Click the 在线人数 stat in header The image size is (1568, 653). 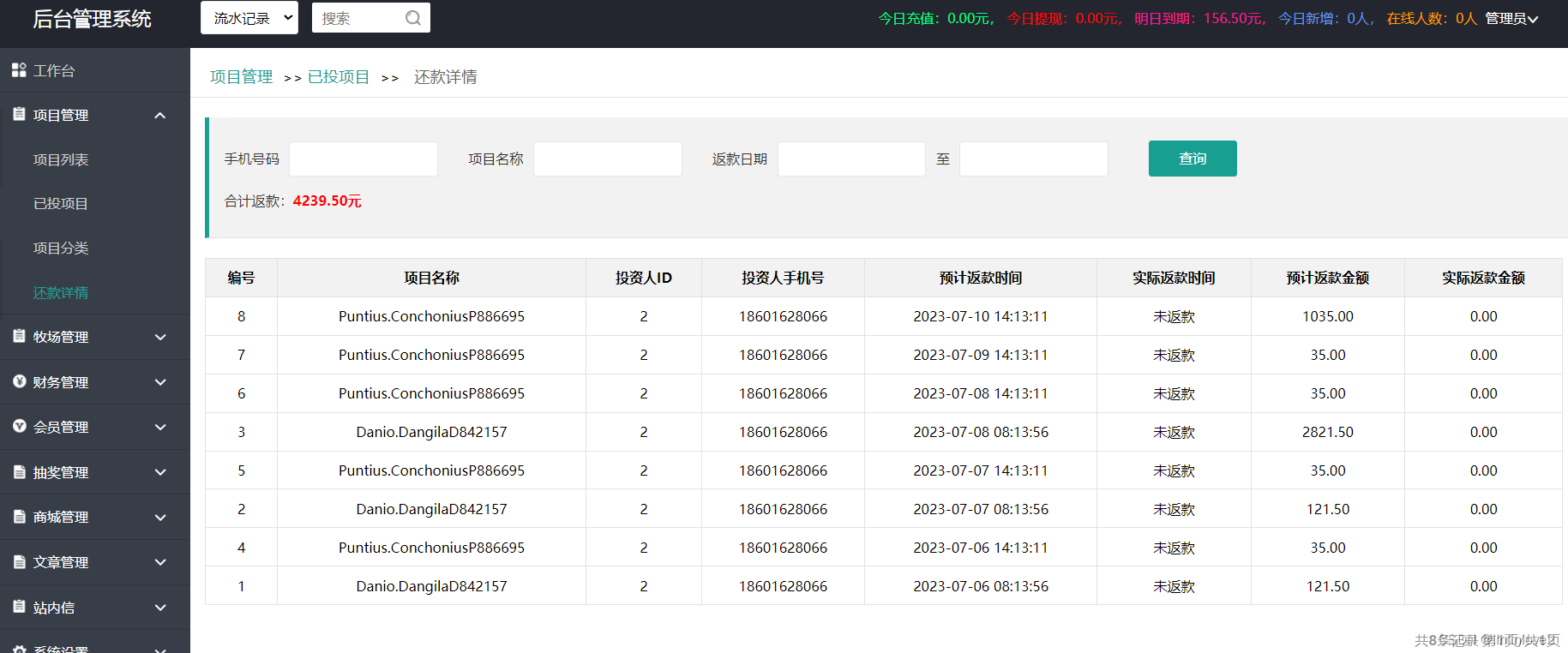coord(1432,18)
